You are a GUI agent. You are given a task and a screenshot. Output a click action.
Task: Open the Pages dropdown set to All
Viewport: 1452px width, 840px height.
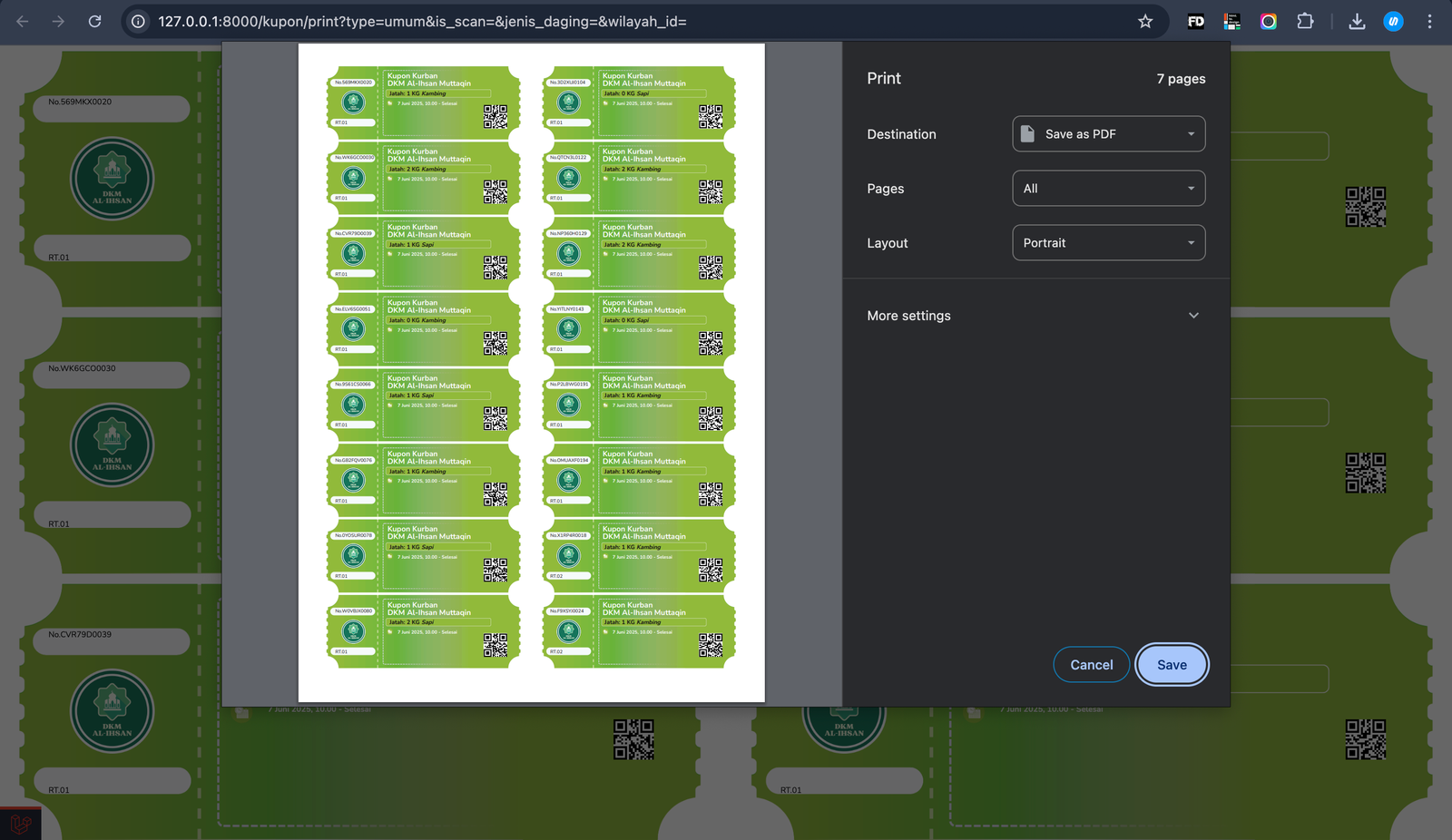[1109, 189]
